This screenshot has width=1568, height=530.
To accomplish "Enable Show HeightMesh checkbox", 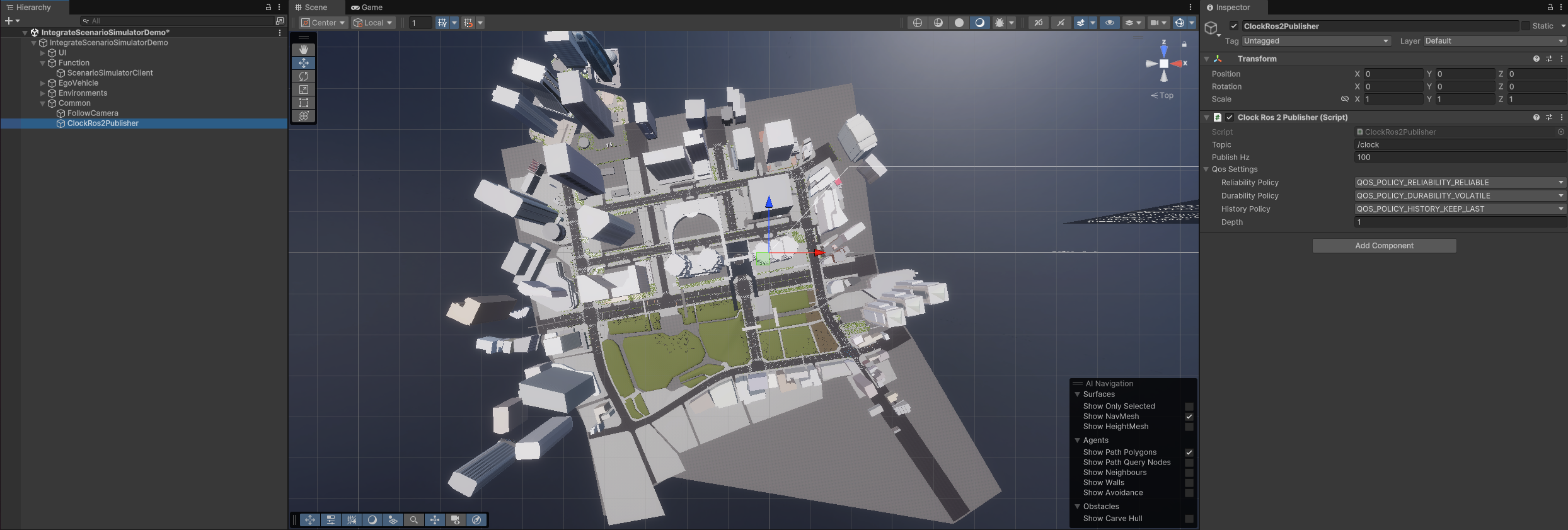I will coord(1189,427).
